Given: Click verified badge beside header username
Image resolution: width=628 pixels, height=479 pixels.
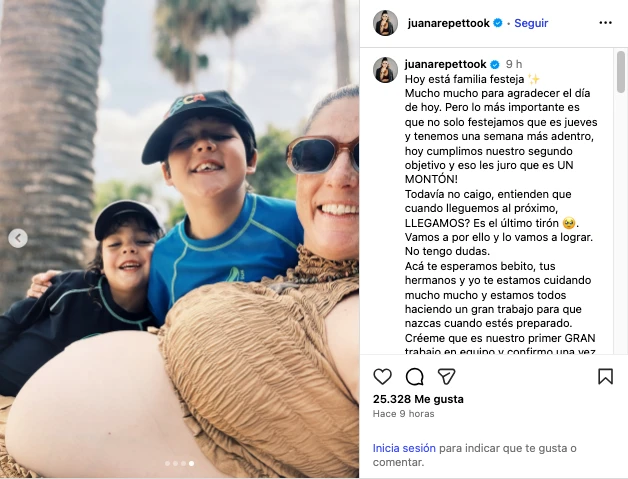Looking at the screenshot, I should [x=498, y=23].
